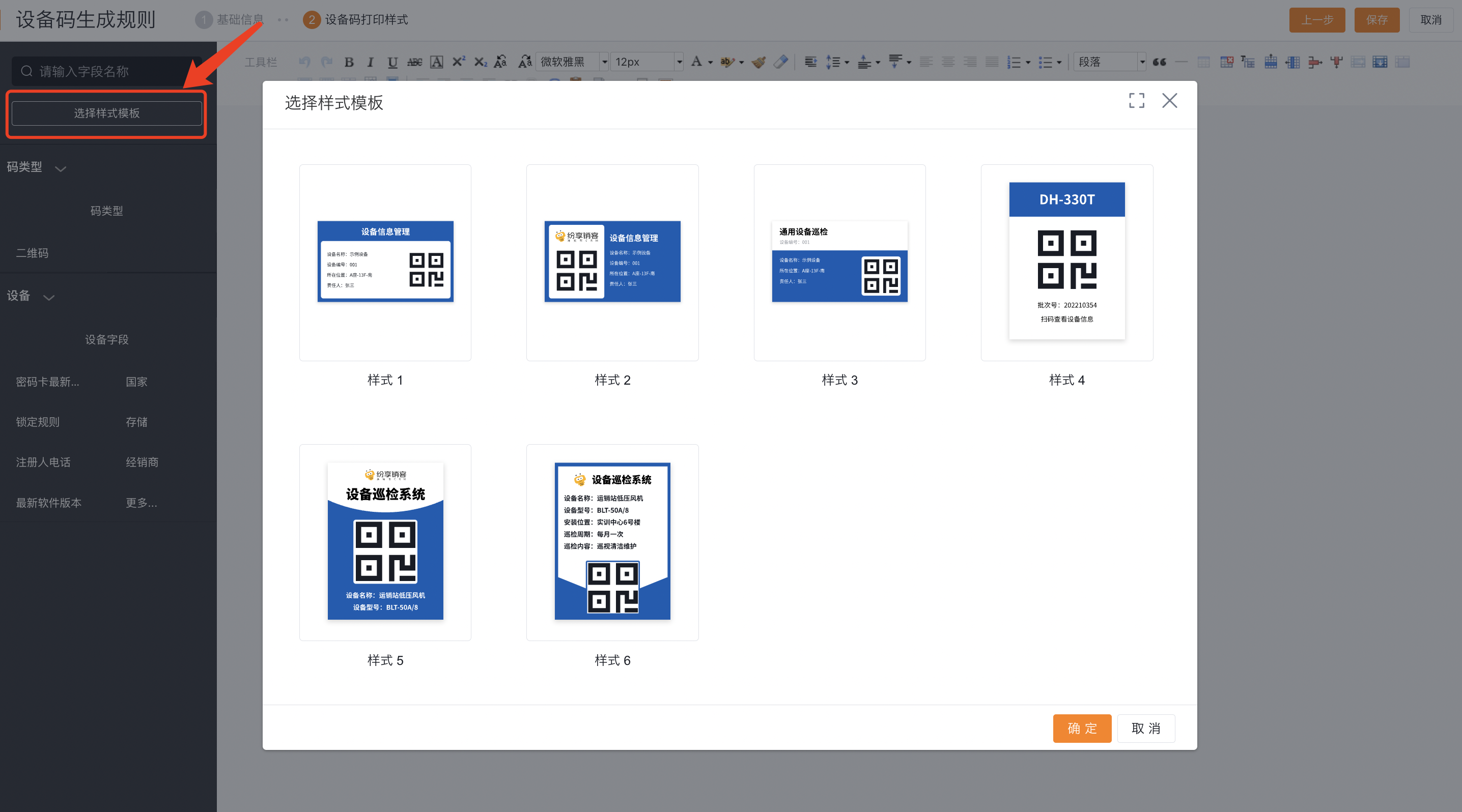Maximize the template dialog with fullscreen icon
The image size is (1462, 812).
tap(1136, 101)
